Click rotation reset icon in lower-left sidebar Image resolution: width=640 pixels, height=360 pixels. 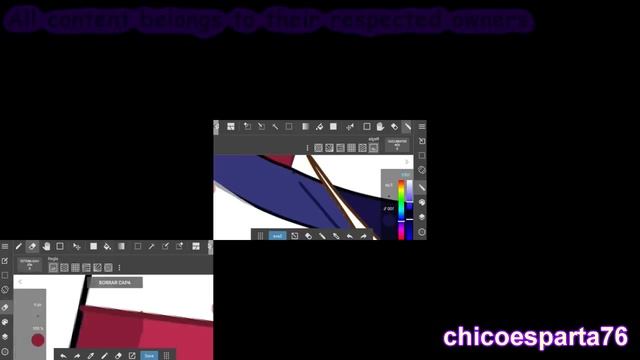pos(5,290)
